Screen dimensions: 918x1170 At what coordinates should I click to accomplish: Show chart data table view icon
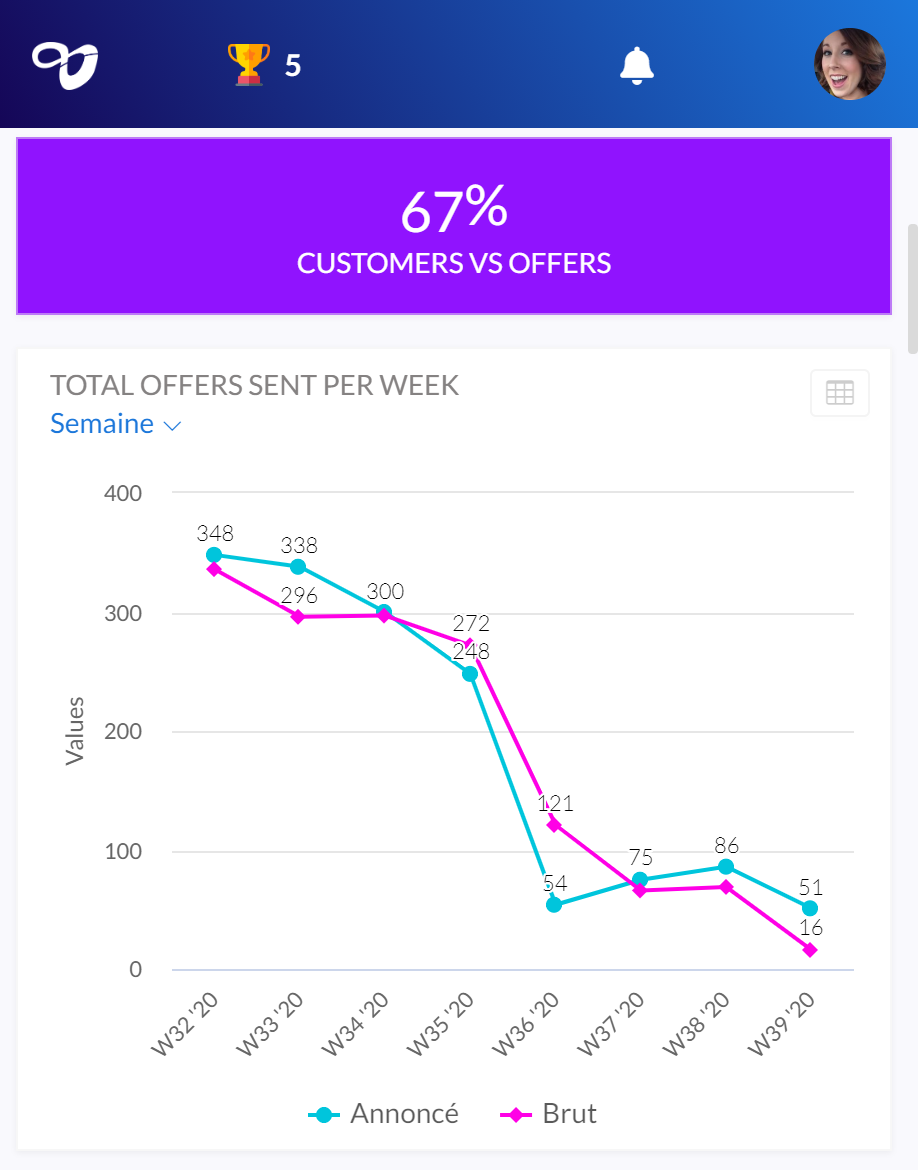[839, 393]
